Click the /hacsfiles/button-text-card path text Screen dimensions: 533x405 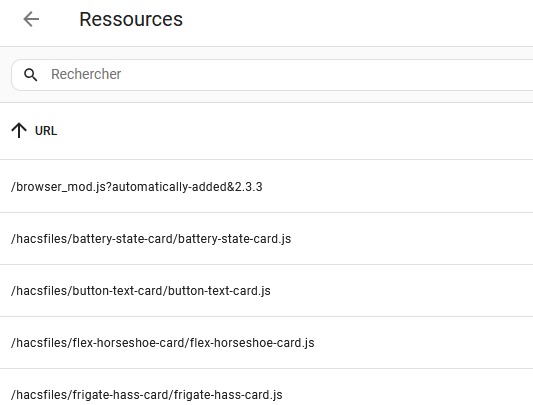coord(88,291)
